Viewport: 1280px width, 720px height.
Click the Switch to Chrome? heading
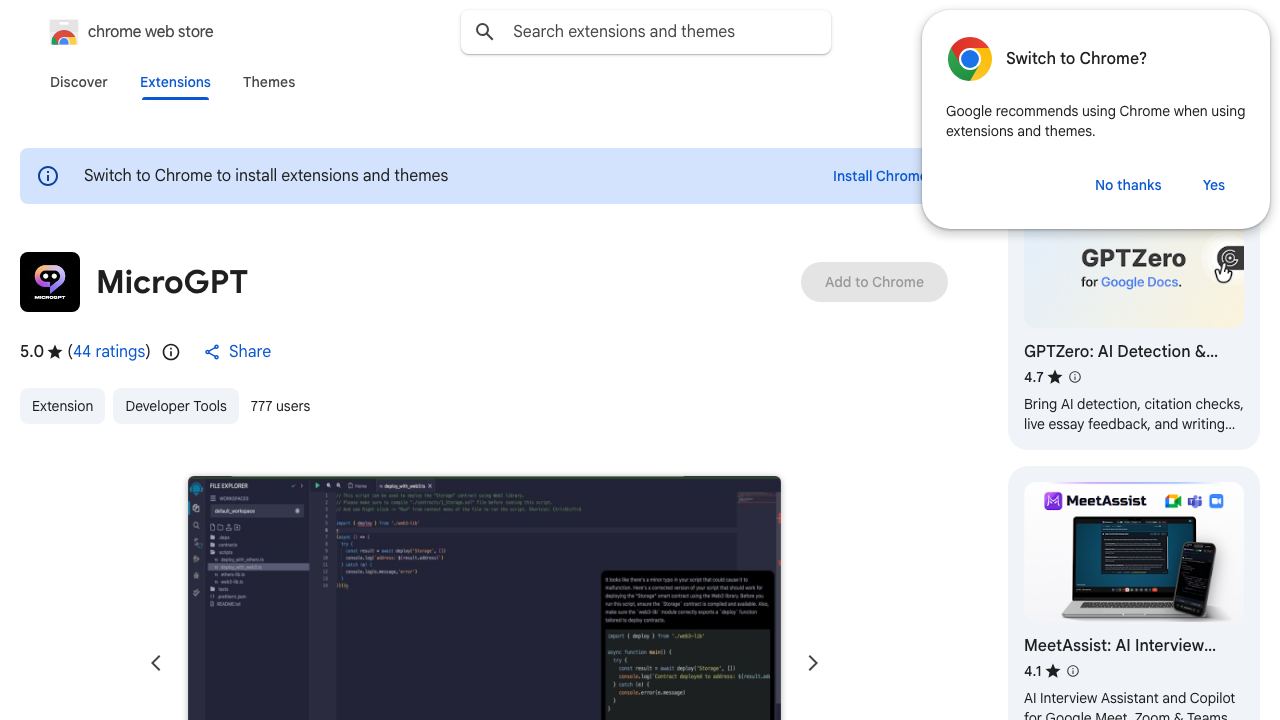click(1076, 58)
